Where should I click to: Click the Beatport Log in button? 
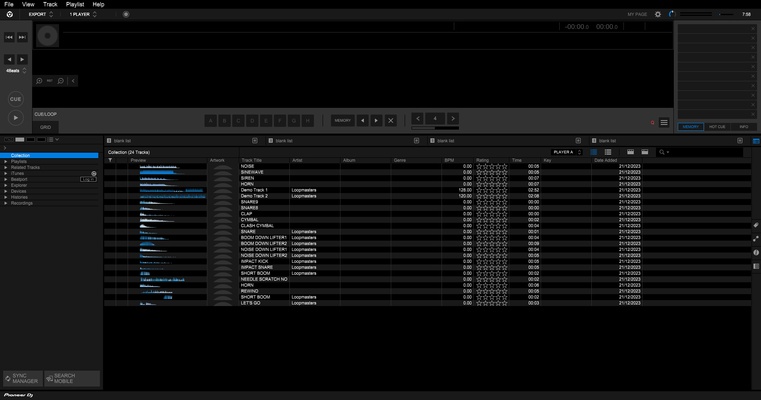(x=88, y=179)
